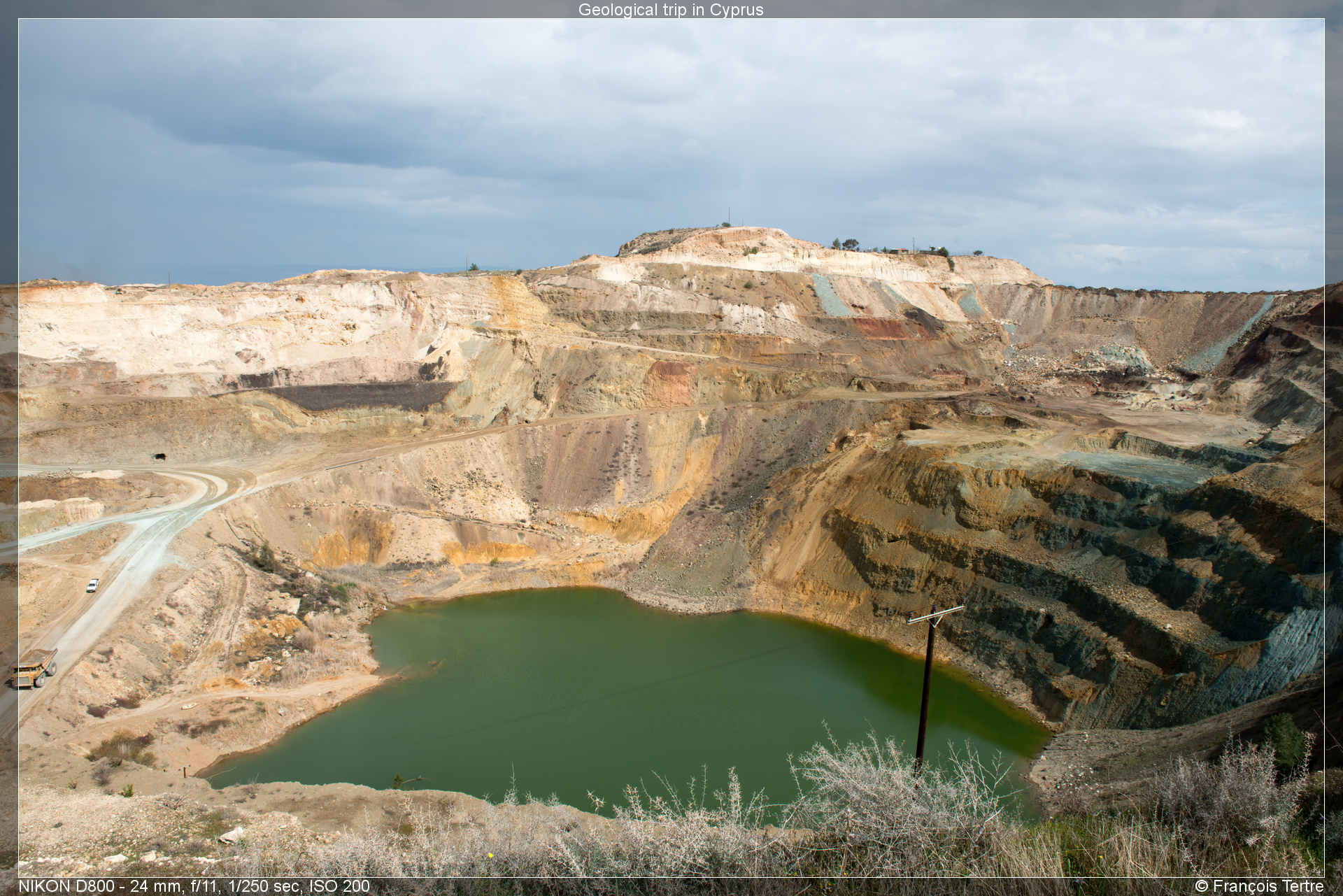Click the open-pit mine photograph
The image size is (1343, 896).
[671, 448]
